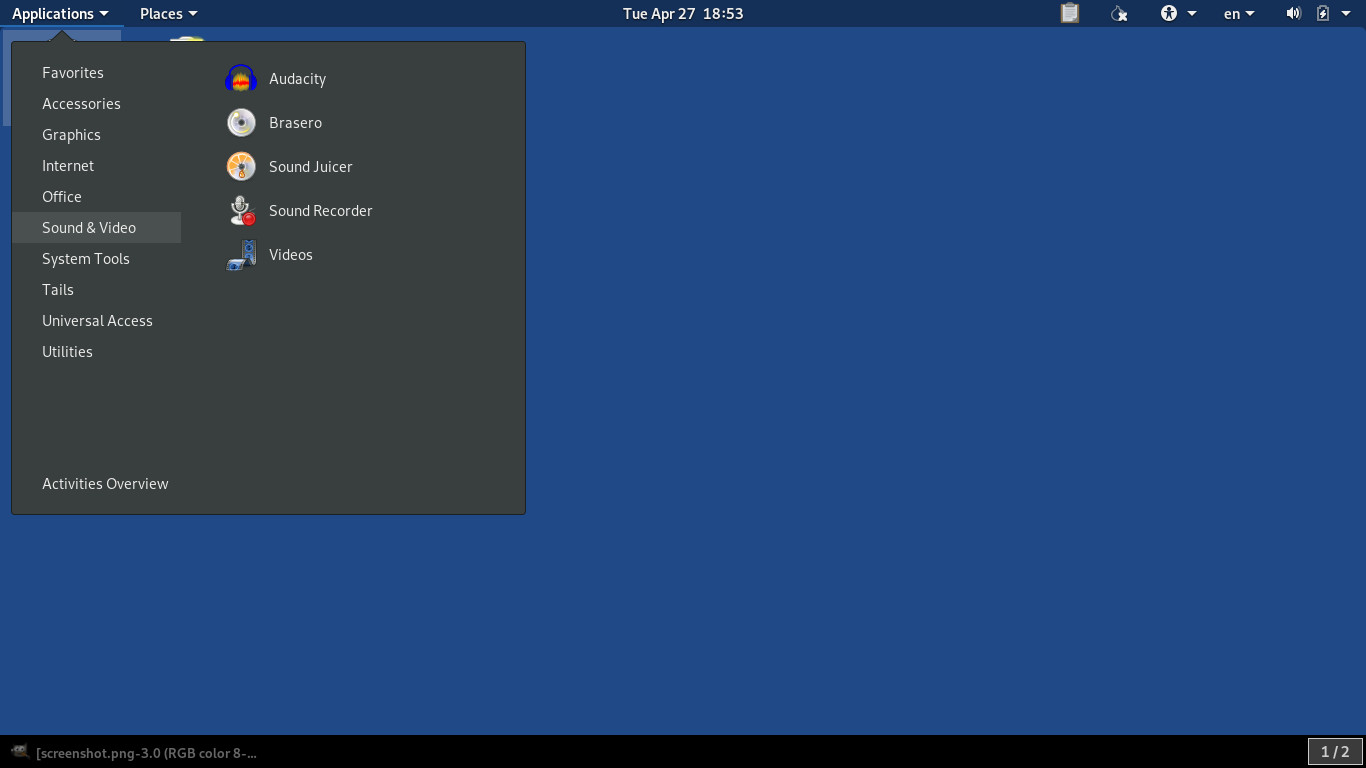Click the Brasero disc icon
This screenshot has height=768, width=1366.
(241, 123)
